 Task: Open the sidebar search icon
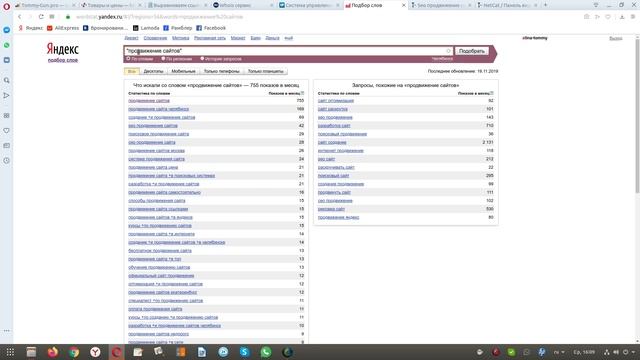point(7,80)
